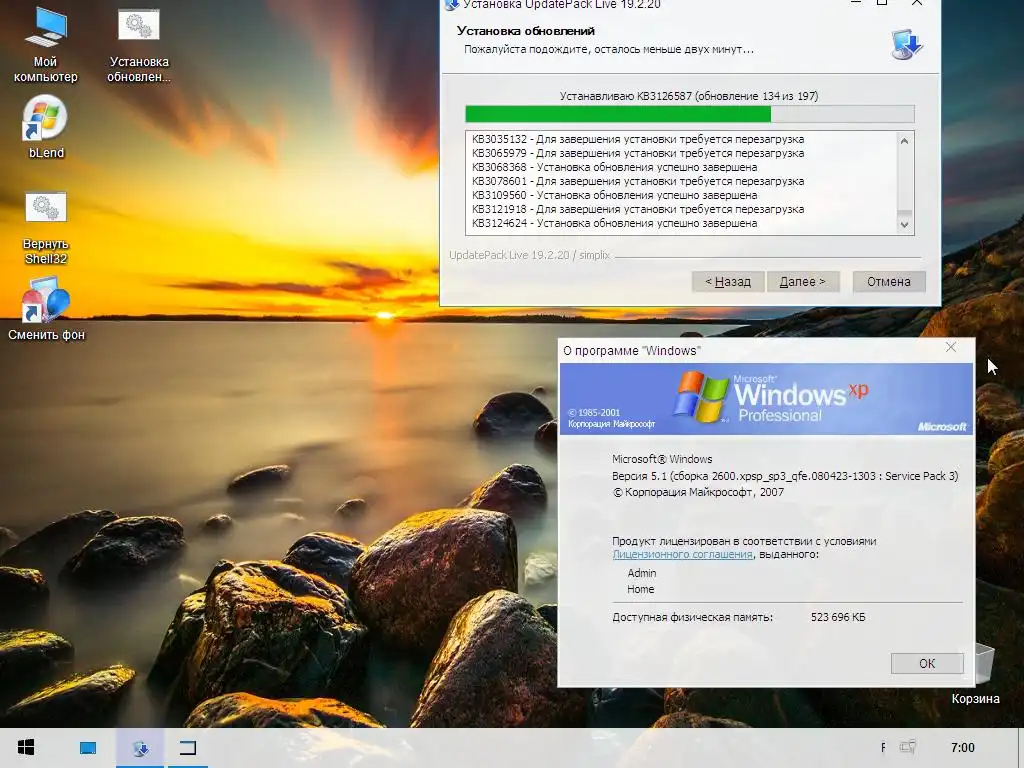This screenshot has height=768, width=1024.
Task: Click the Установка обновлений heading
Action: [x=526, y=31]
